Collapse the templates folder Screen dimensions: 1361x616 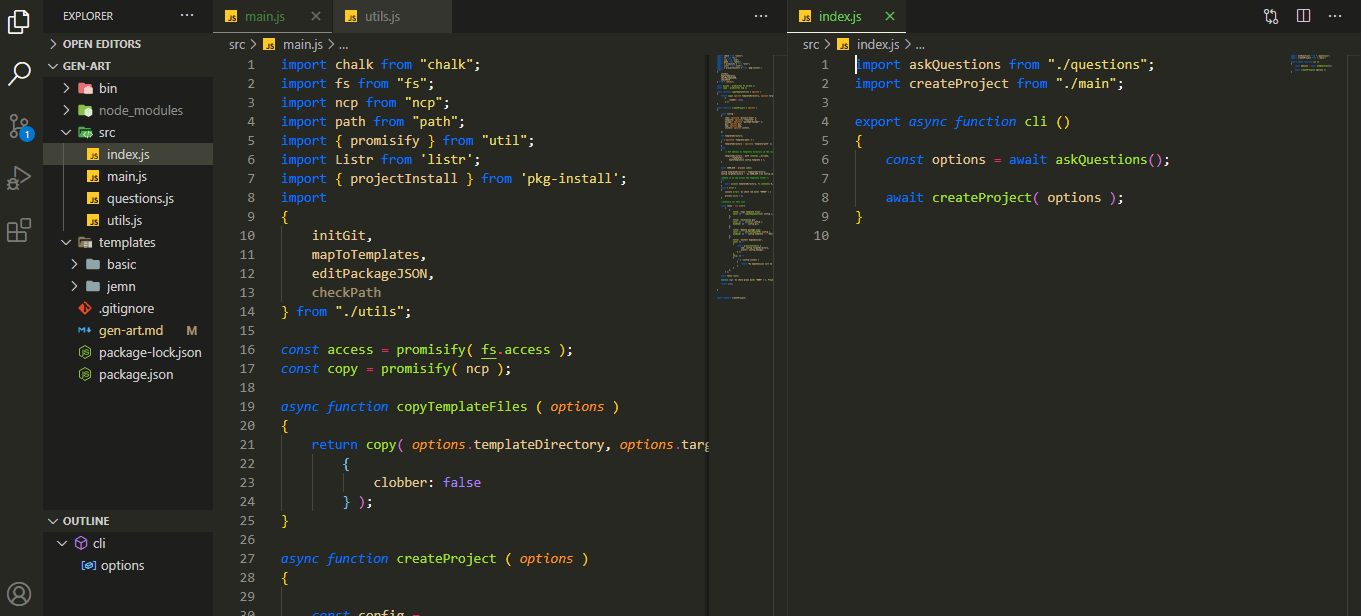[126, 242]
